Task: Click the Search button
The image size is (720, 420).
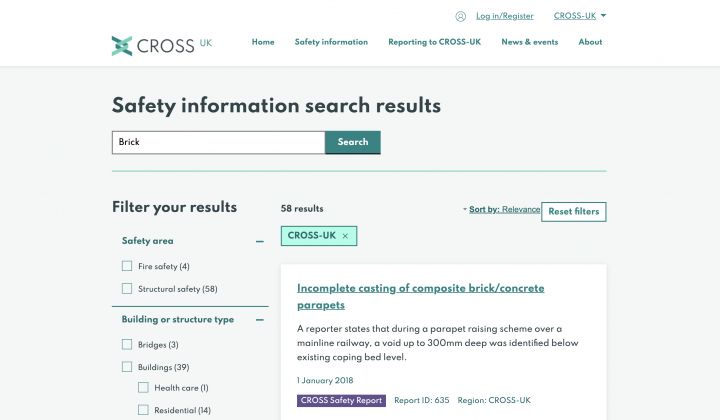Action: click(x=353, y=142)
